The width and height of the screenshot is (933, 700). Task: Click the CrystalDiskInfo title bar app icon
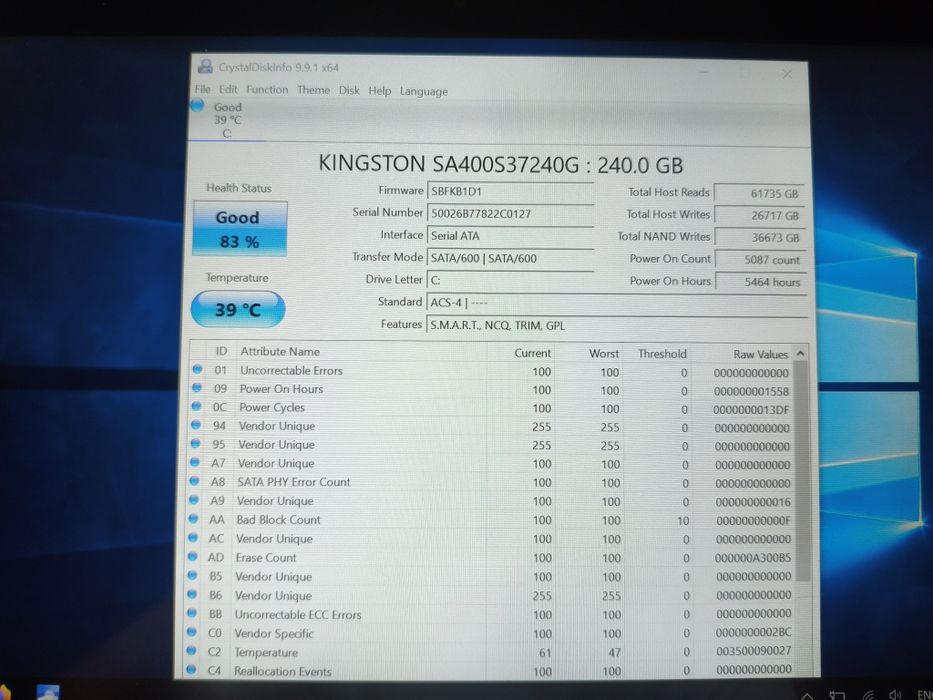tap(205, 66)
